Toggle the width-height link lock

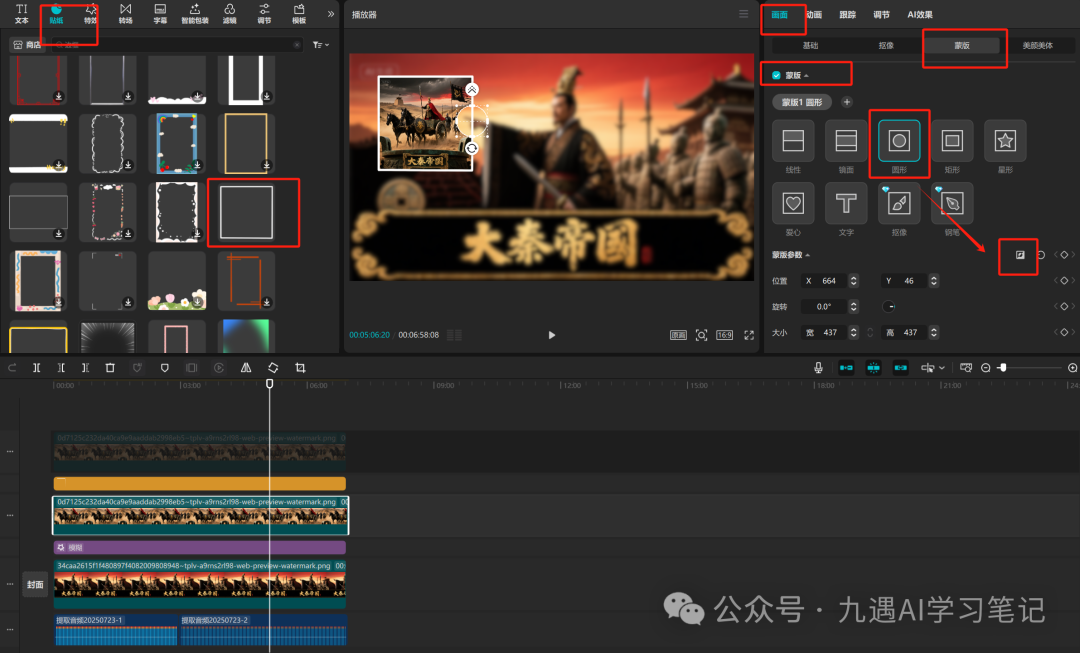point(871,333)
